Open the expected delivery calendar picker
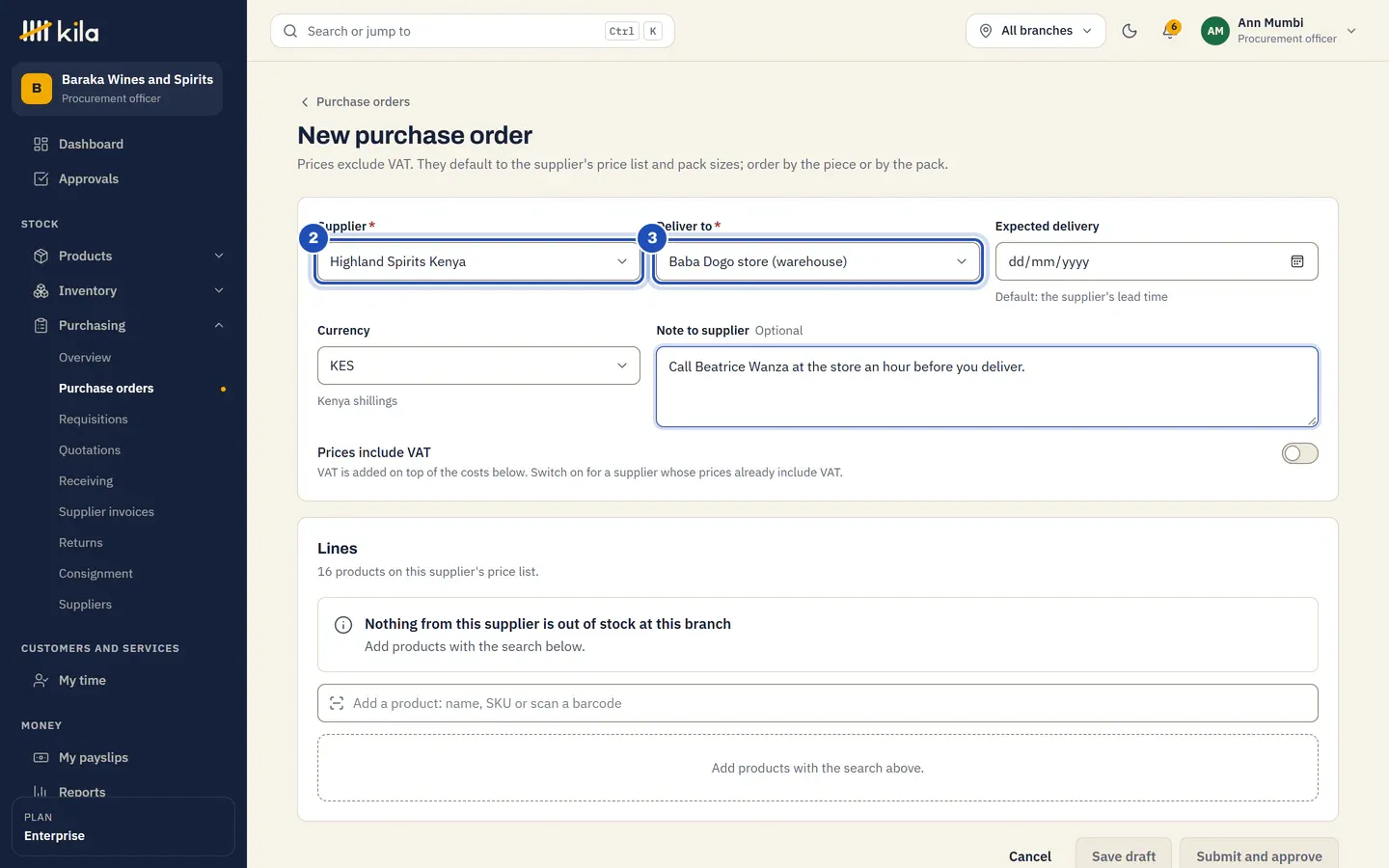Viewport: 1389px width, 868px height. (1297, 261)
